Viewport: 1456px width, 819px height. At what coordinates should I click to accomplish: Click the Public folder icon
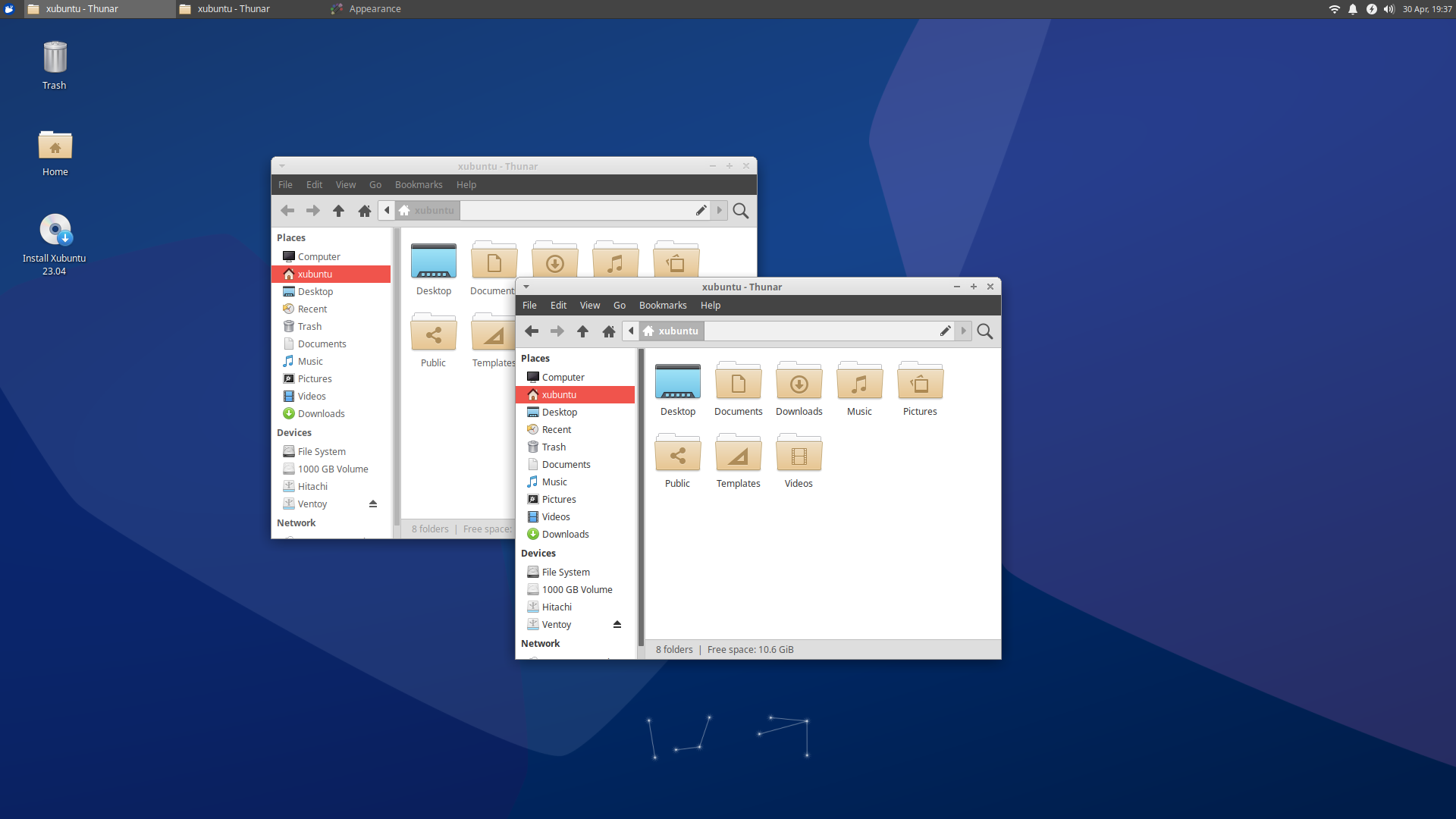(677, 454)
